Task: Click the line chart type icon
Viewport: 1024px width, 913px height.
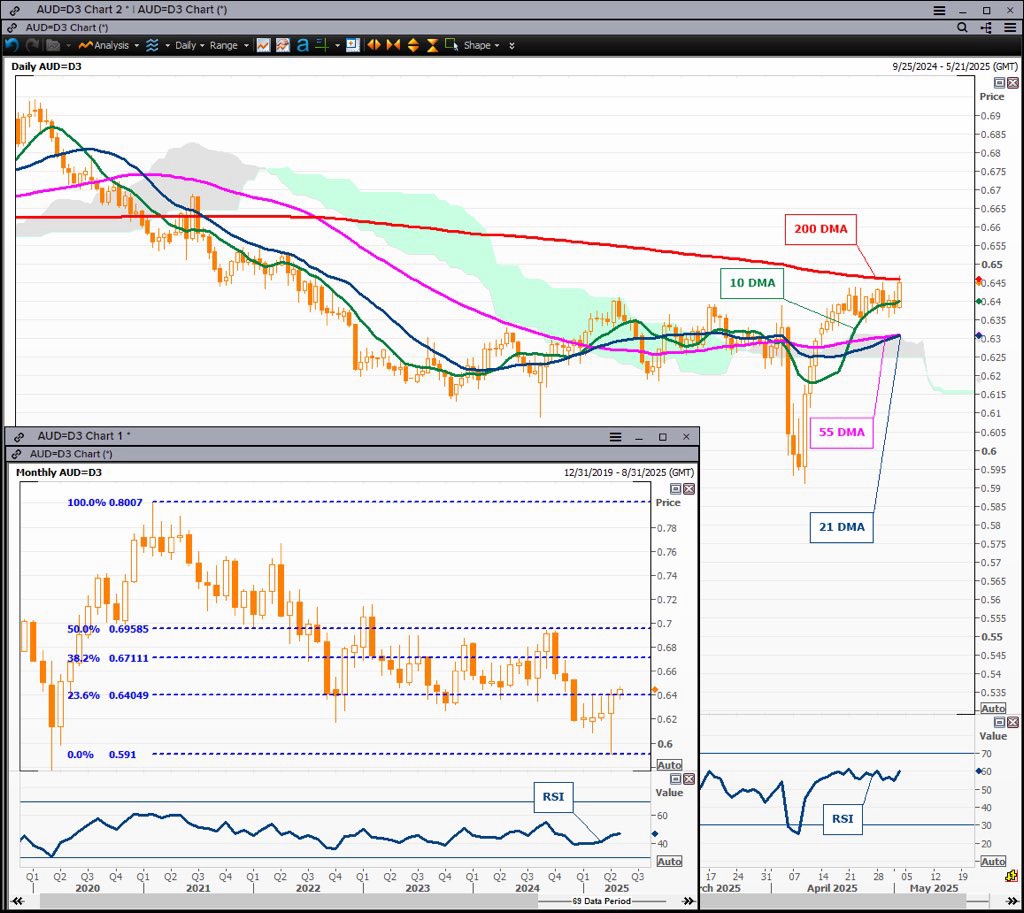Action: pos(263,45)
